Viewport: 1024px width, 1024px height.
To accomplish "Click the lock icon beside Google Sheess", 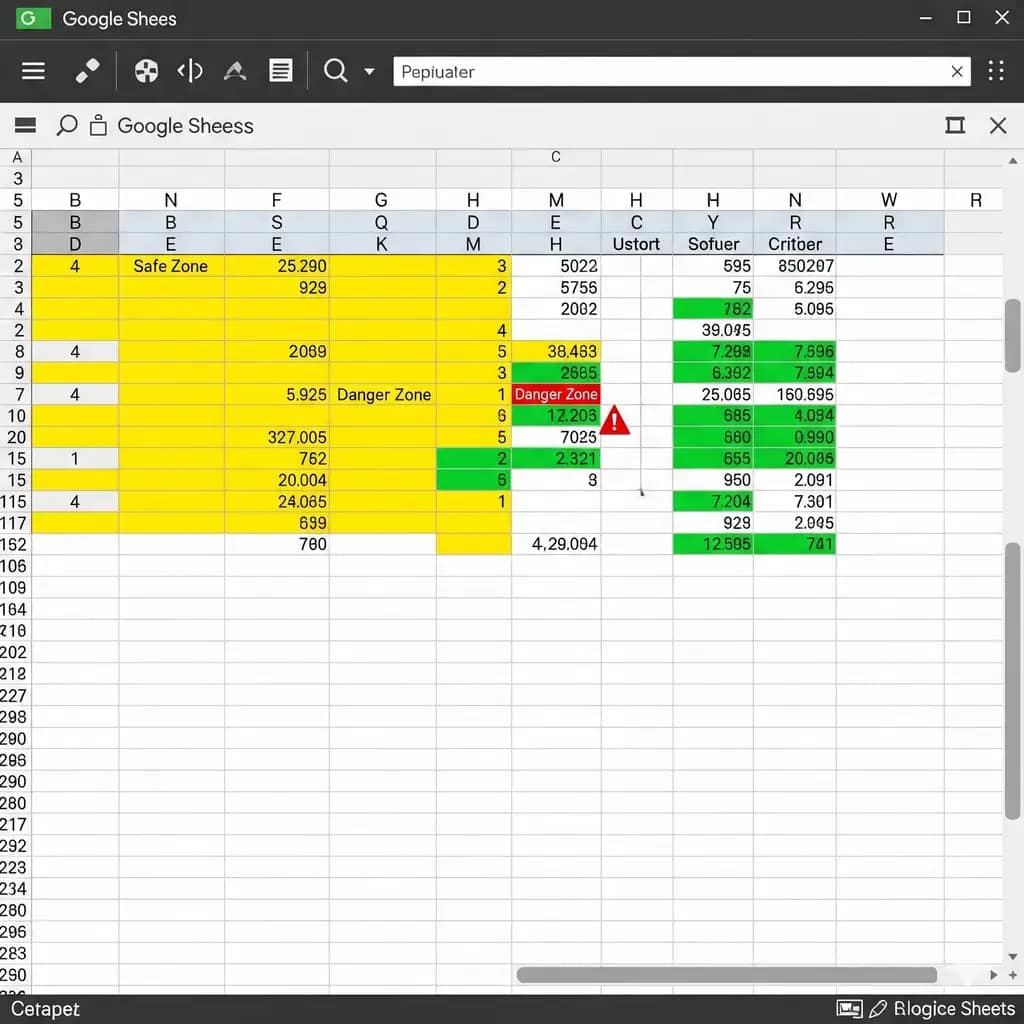I will click(x=96, y=125).
